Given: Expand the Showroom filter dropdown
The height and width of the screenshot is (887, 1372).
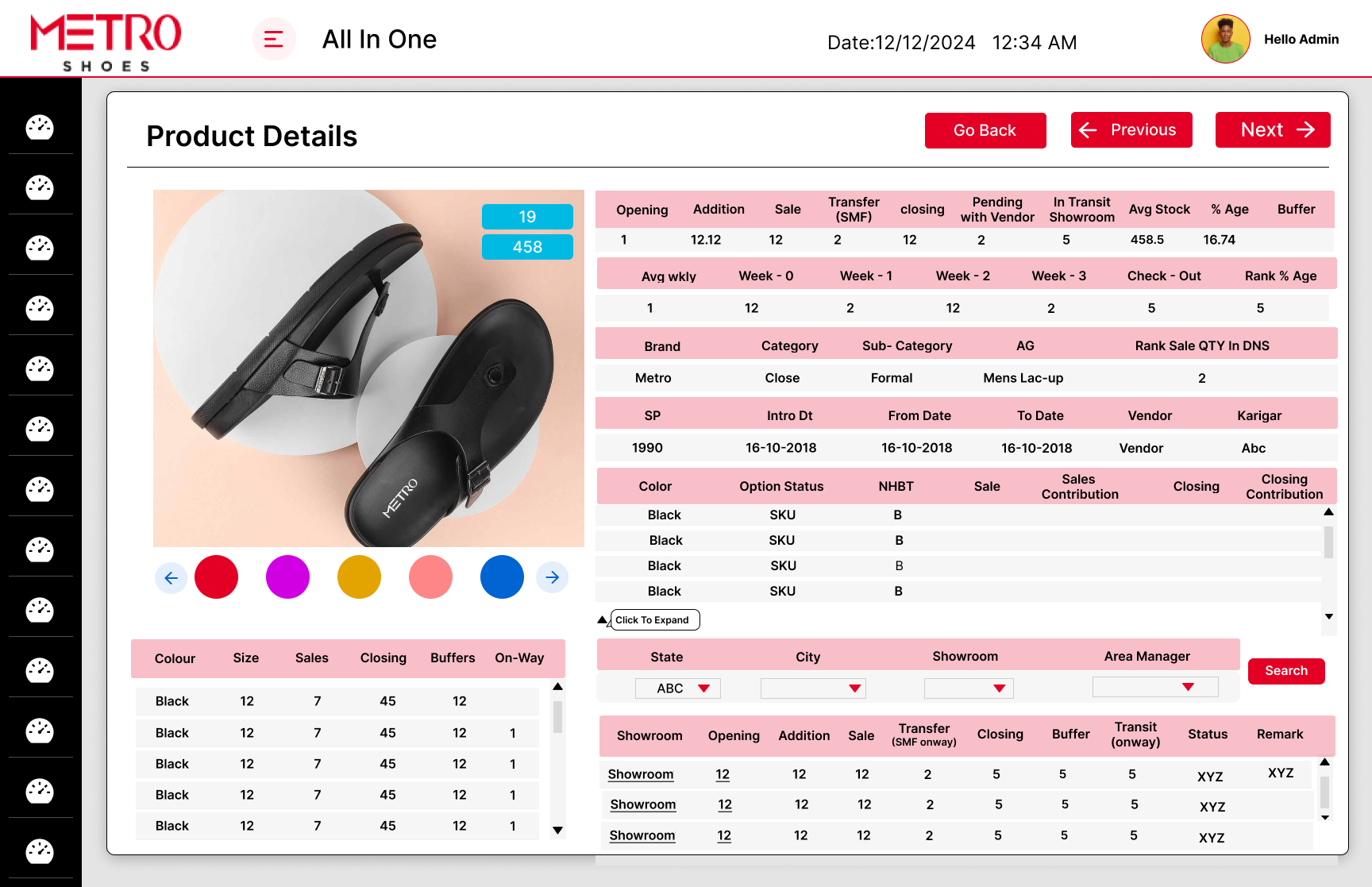Looking at the screenshot, I should point(969,688).
